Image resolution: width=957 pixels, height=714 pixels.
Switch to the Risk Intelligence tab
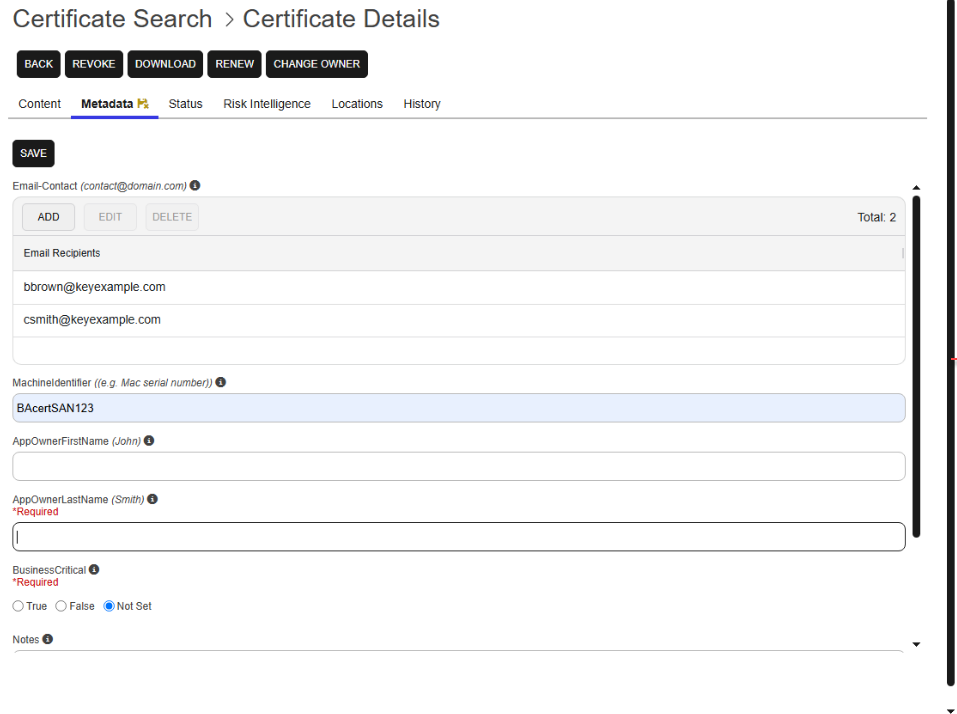coord(267,104)
